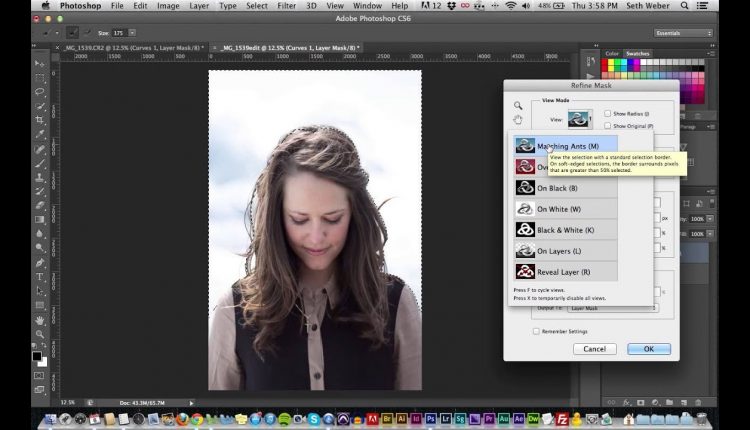This screenshot has height=430, width=750.
Task: Open the Essentials workspace dropdown
Action: [683, 33]
